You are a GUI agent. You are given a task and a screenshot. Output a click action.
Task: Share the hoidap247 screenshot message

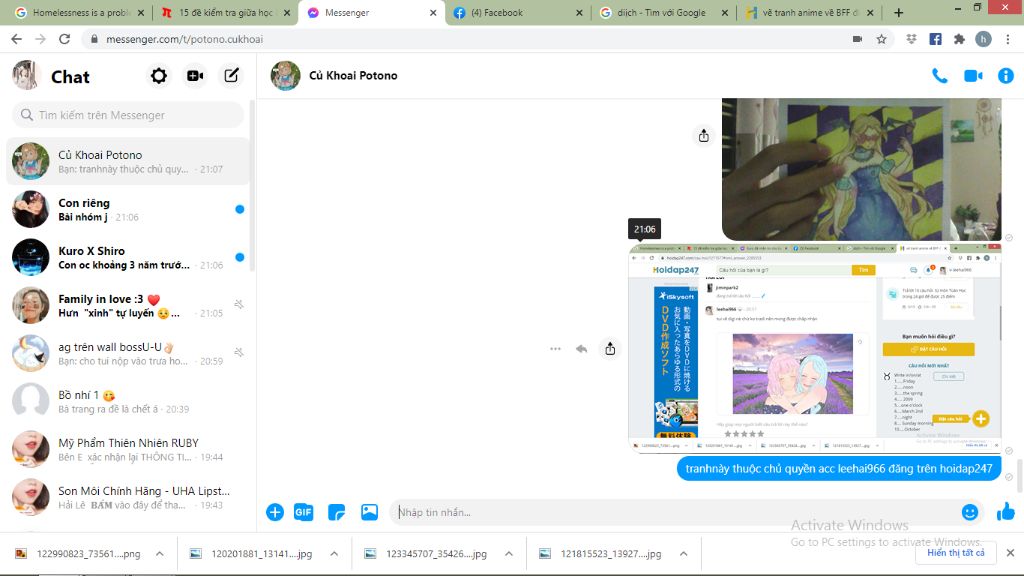(610, 349)
